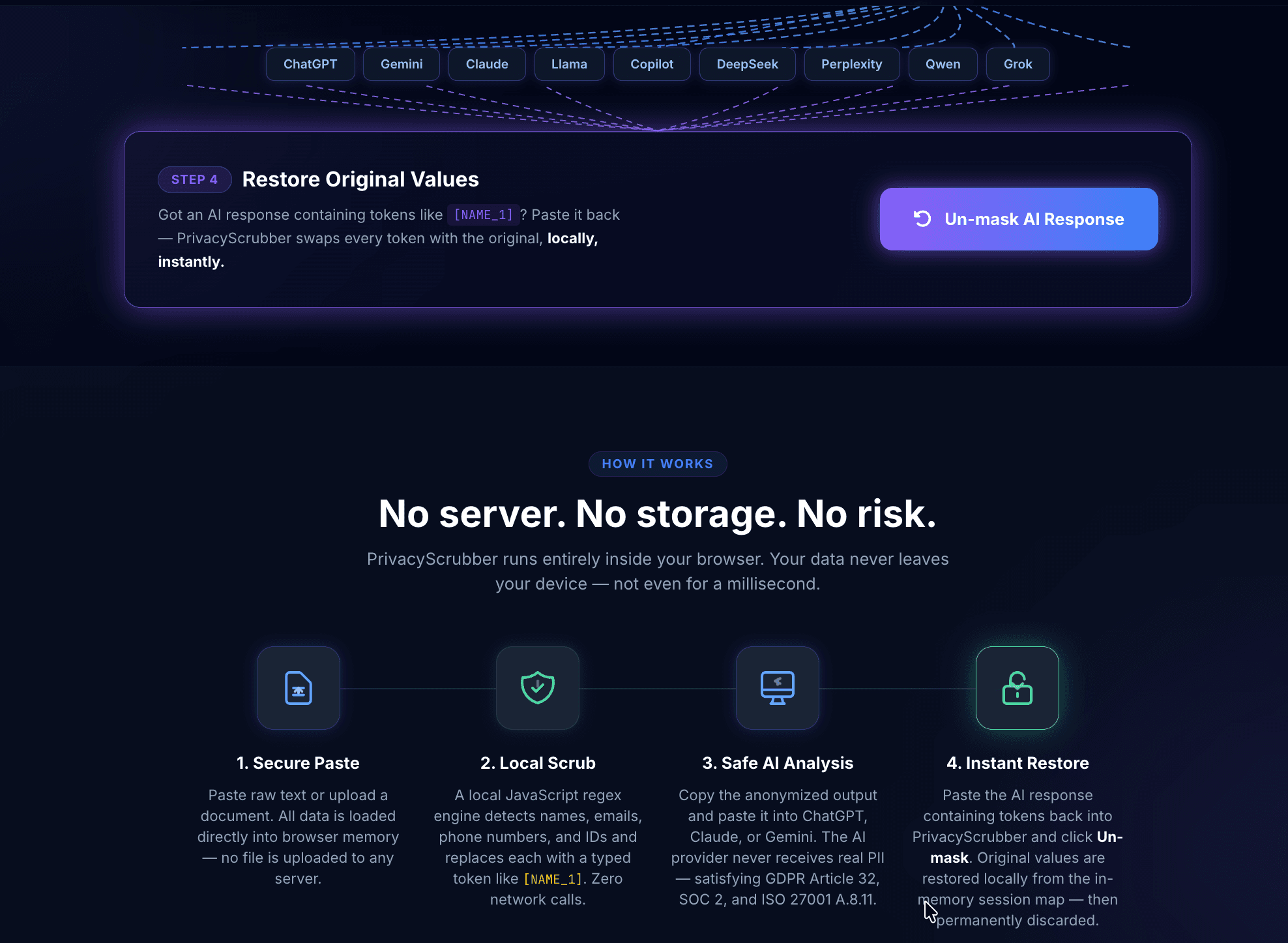
Task: Click the undo arrow icon inside Un-mask button
Action: coord(921,219)
